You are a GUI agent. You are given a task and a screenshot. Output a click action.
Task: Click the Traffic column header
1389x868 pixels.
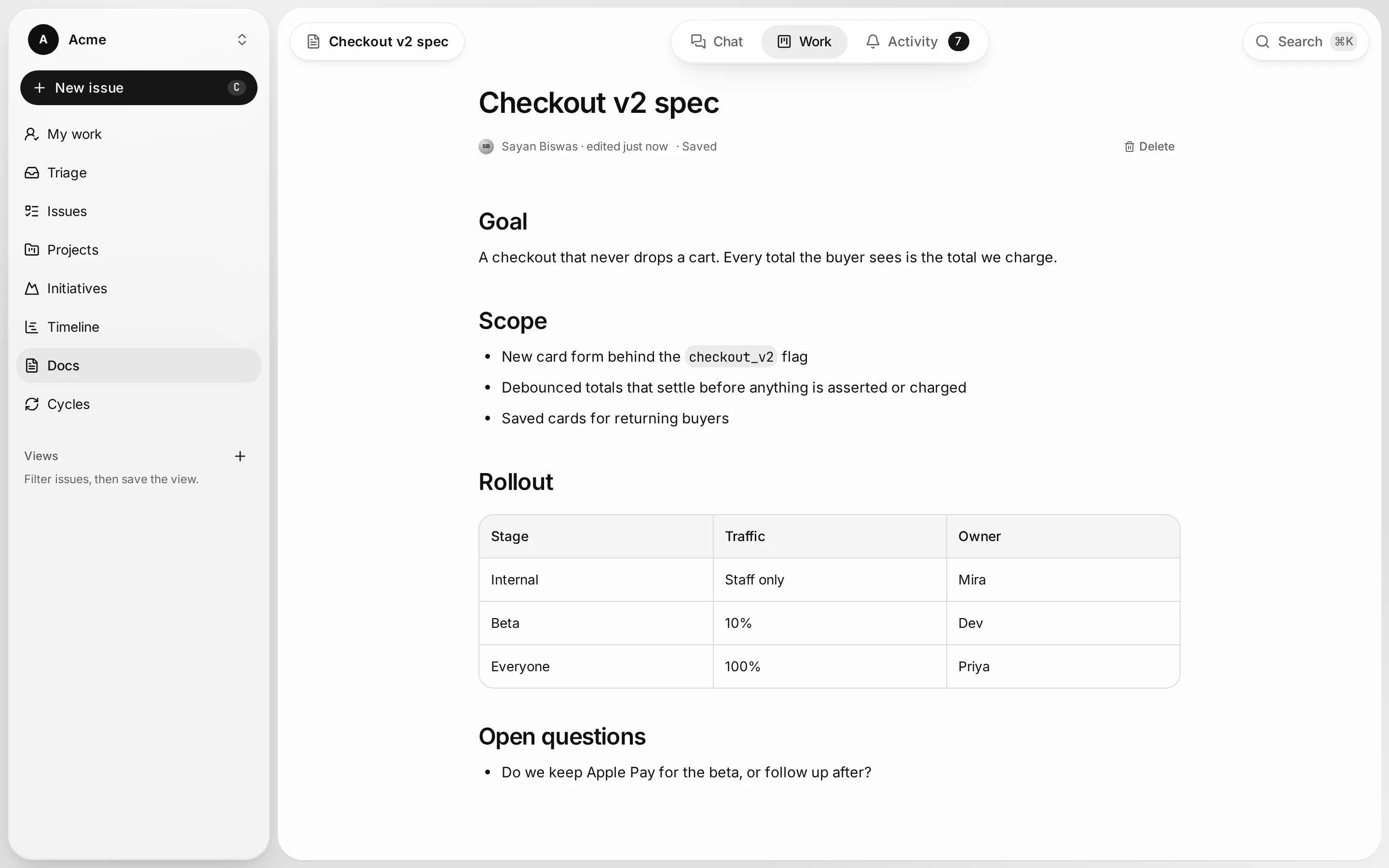tap(830, 536)
